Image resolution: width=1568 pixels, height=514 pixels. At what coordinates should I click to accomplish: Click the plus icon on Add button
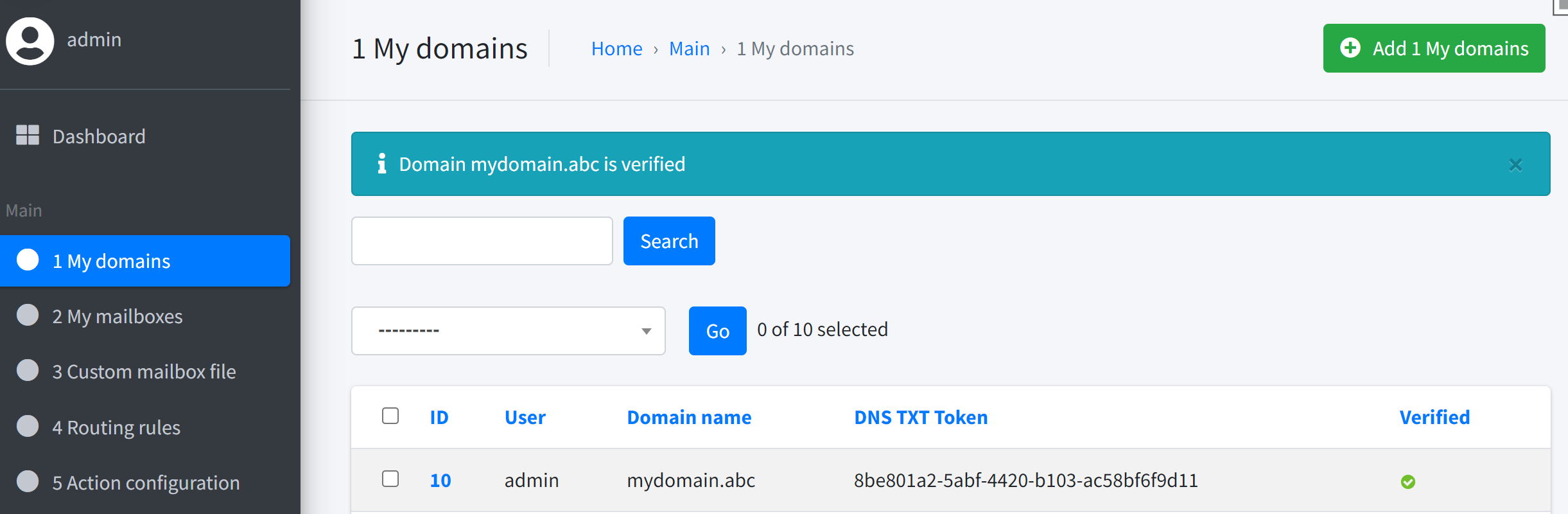pos(1350,48)
